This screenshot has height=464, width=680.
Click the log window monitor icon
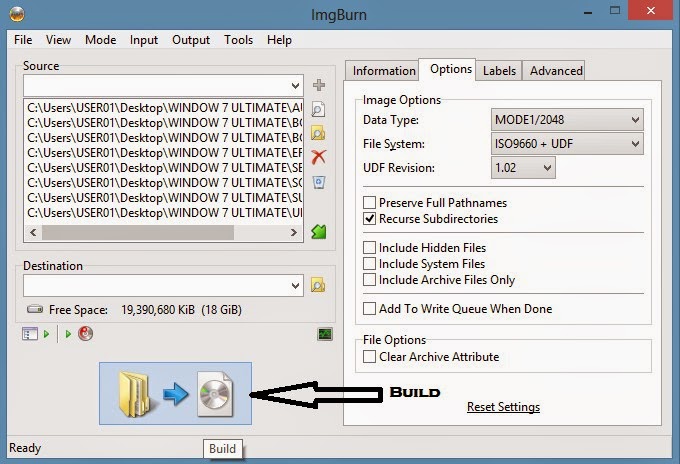point(325,334)
